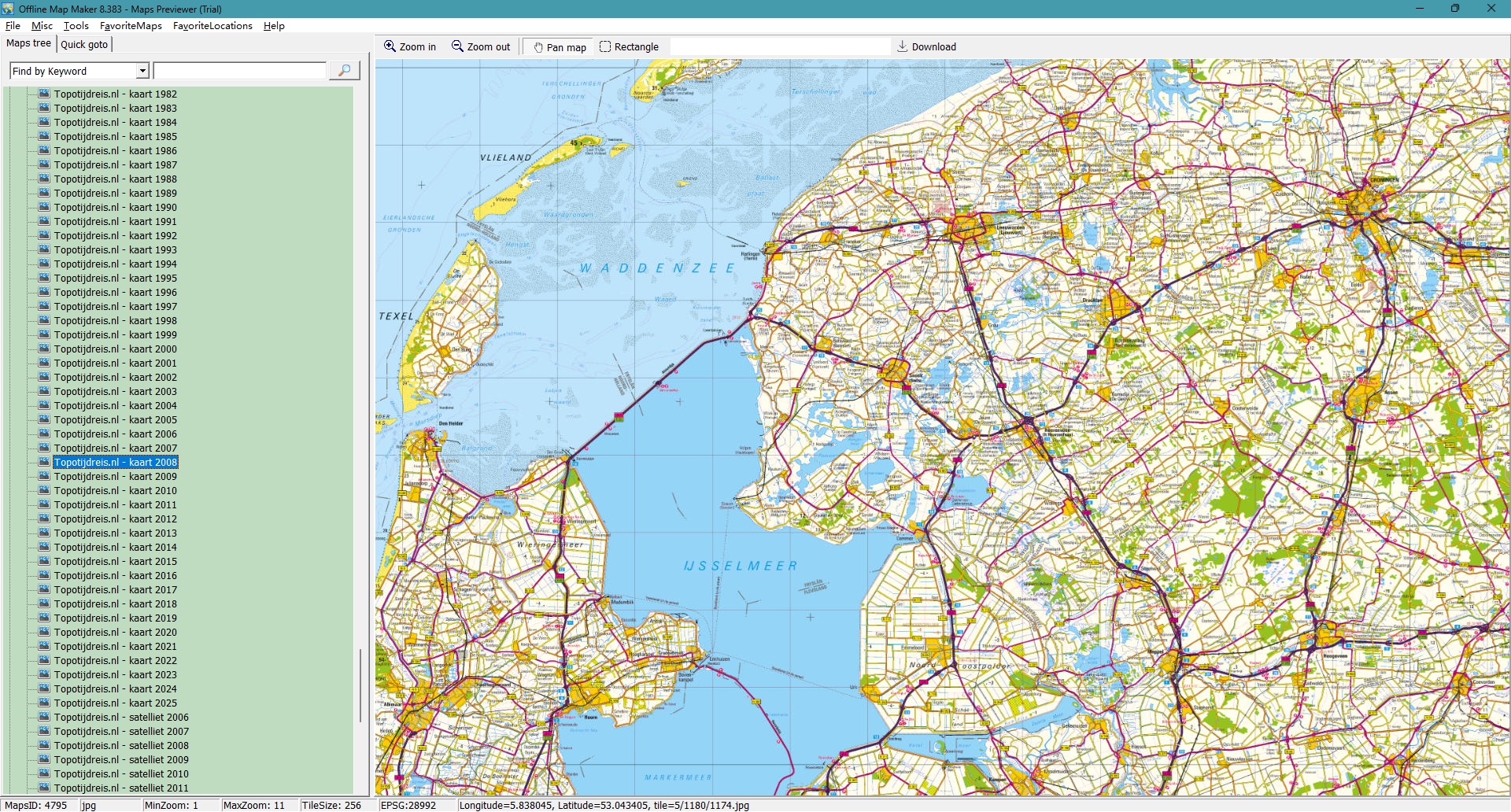The height and width of the screenshot is (812, 1511).
Task: Open the File menu
Action: pos(13,26)
